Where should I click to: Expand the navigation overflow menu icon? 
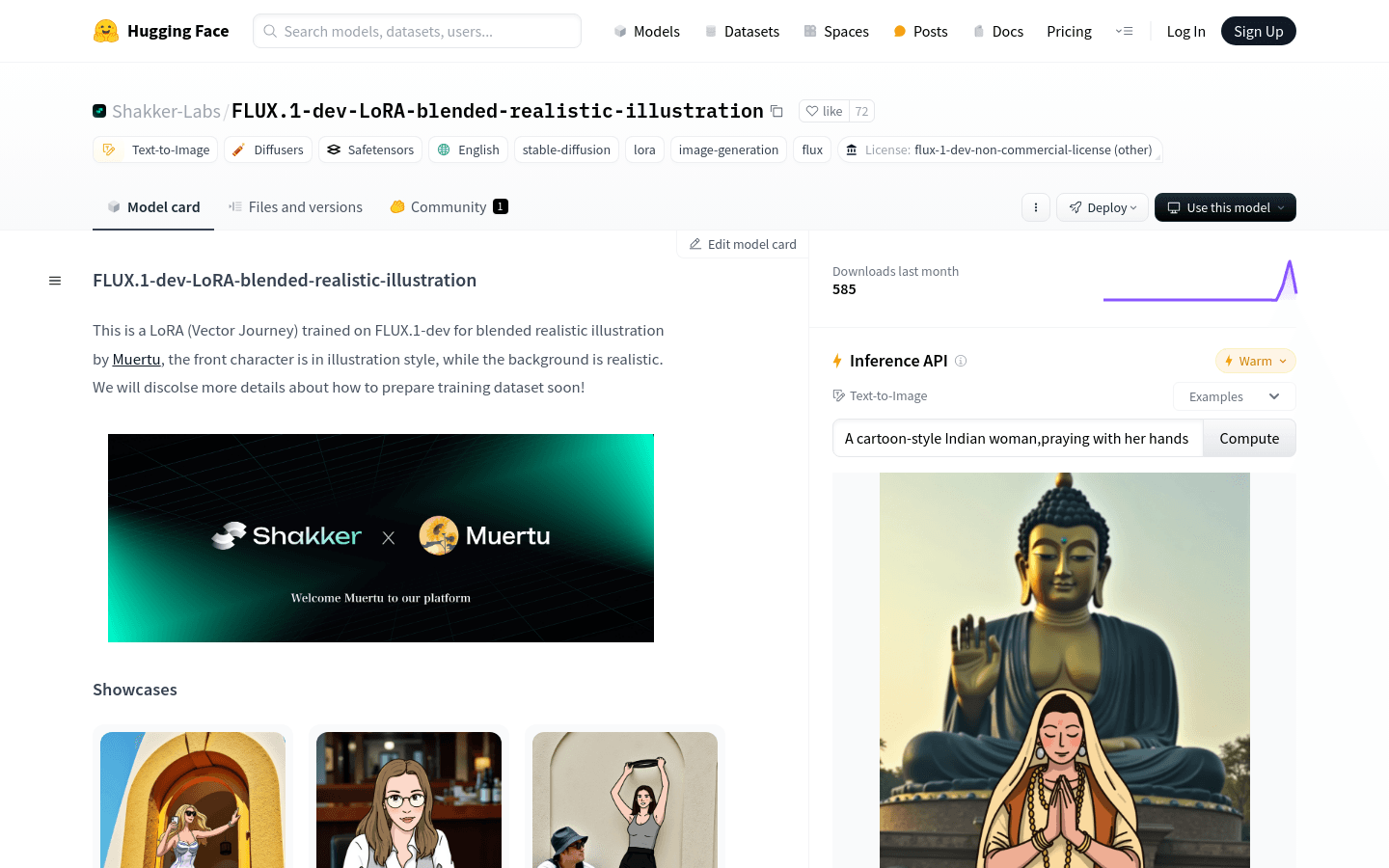click(1124, 31)
